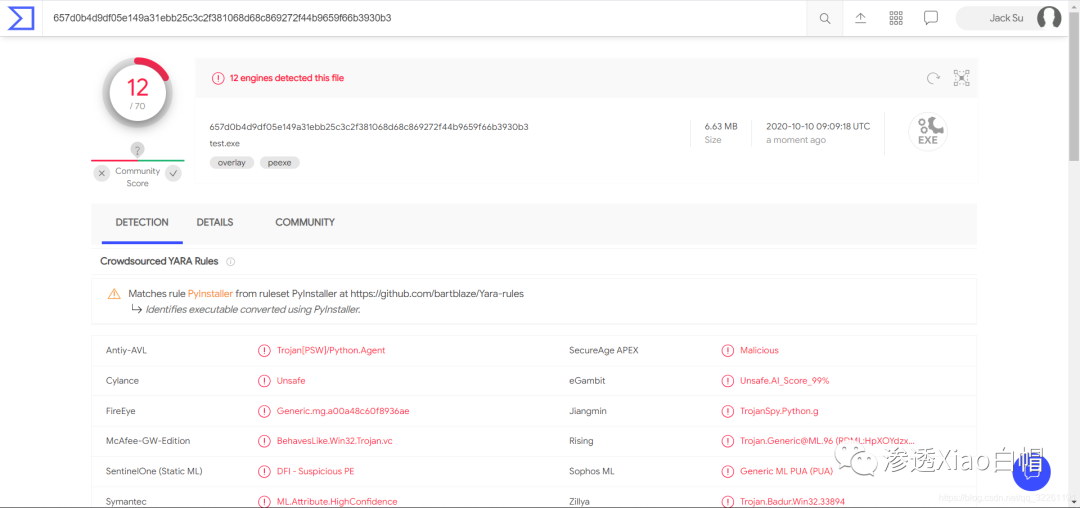Viewport: 1080px width, 508px height.
Task: Click Jack Su profile avatar
Action: [x=1049, y=18]
